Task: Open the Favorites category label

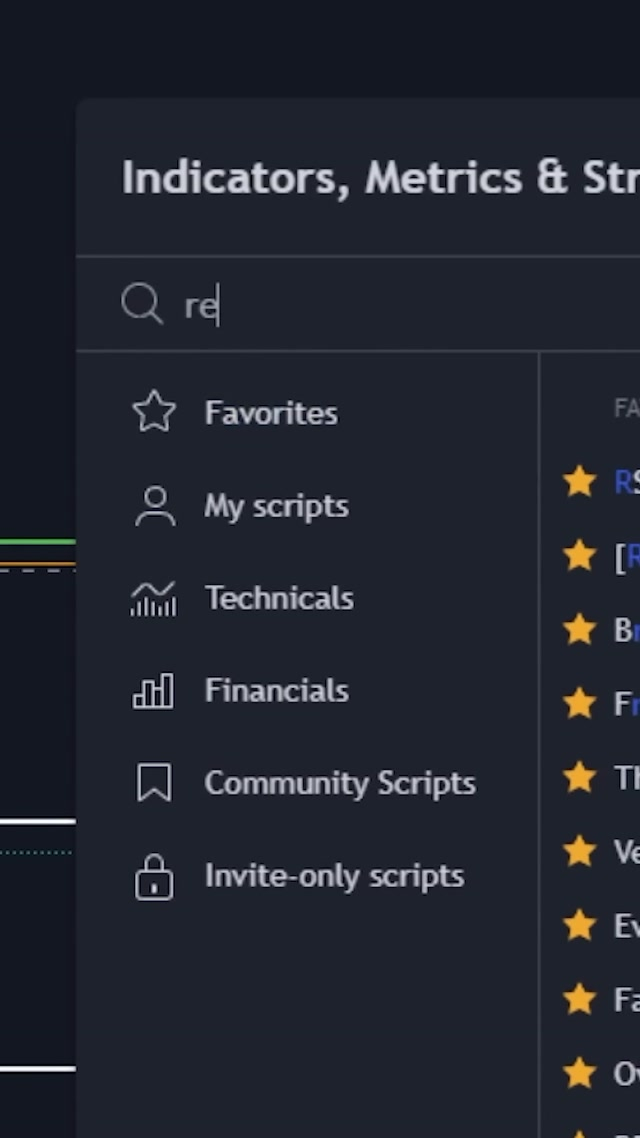Action: (271, 413)
